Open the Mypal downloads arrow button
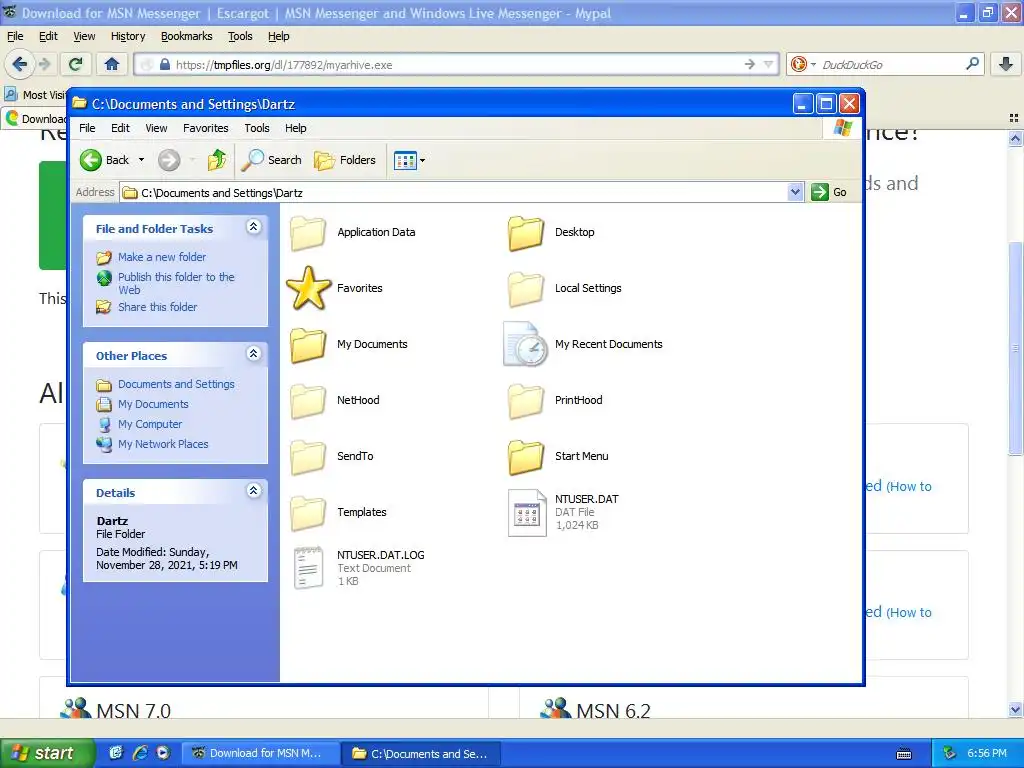This screenshot has height=768, width=1024. coord(1006,64)
